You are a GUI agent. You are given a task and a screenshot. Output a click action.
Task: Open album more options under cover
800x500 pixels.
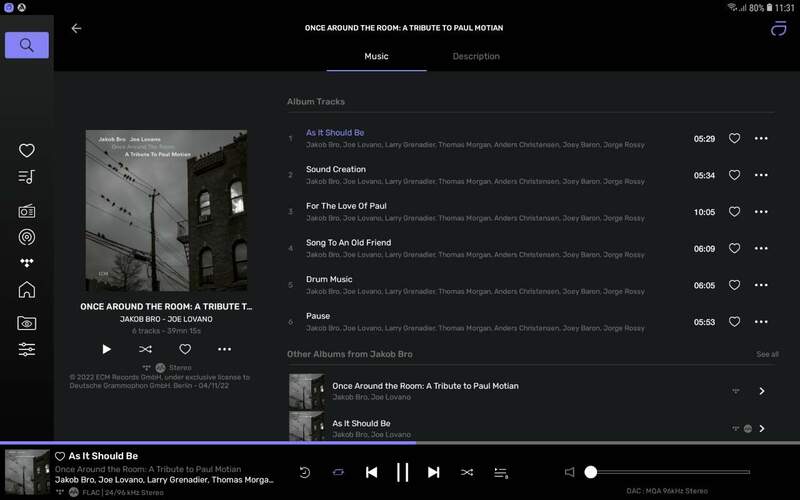coord(224,349)
